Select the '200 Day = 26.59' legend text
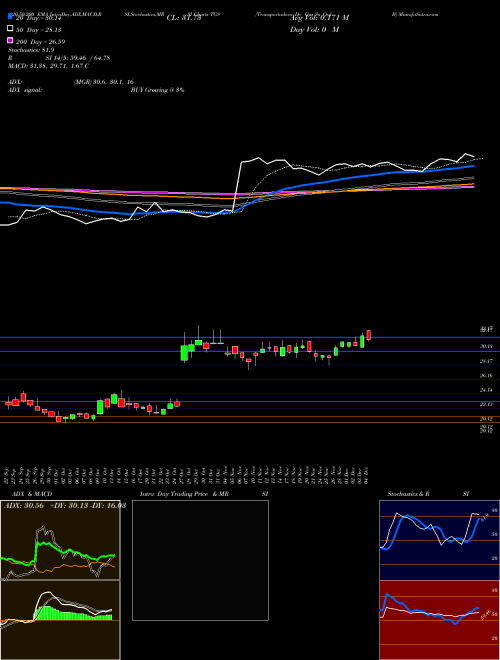The width and height of the screenshot is (500, 660). coord(40,42)
